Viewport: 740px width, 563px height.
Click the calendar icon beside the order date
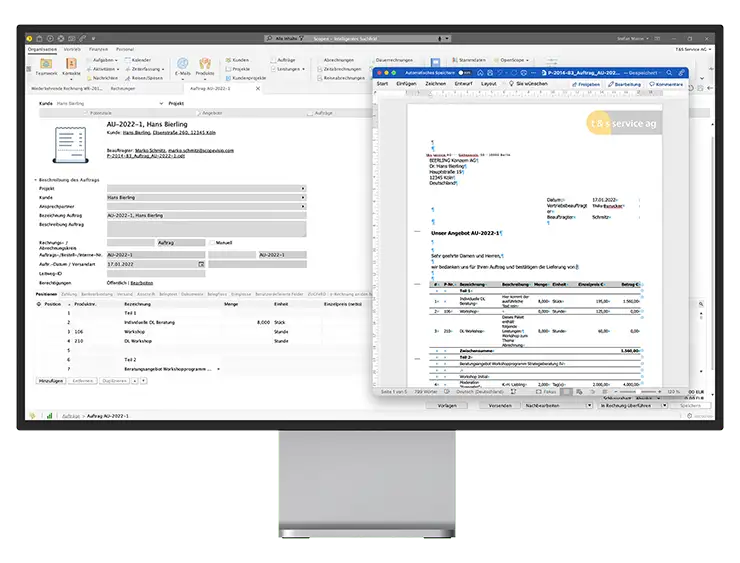point(201,265)
